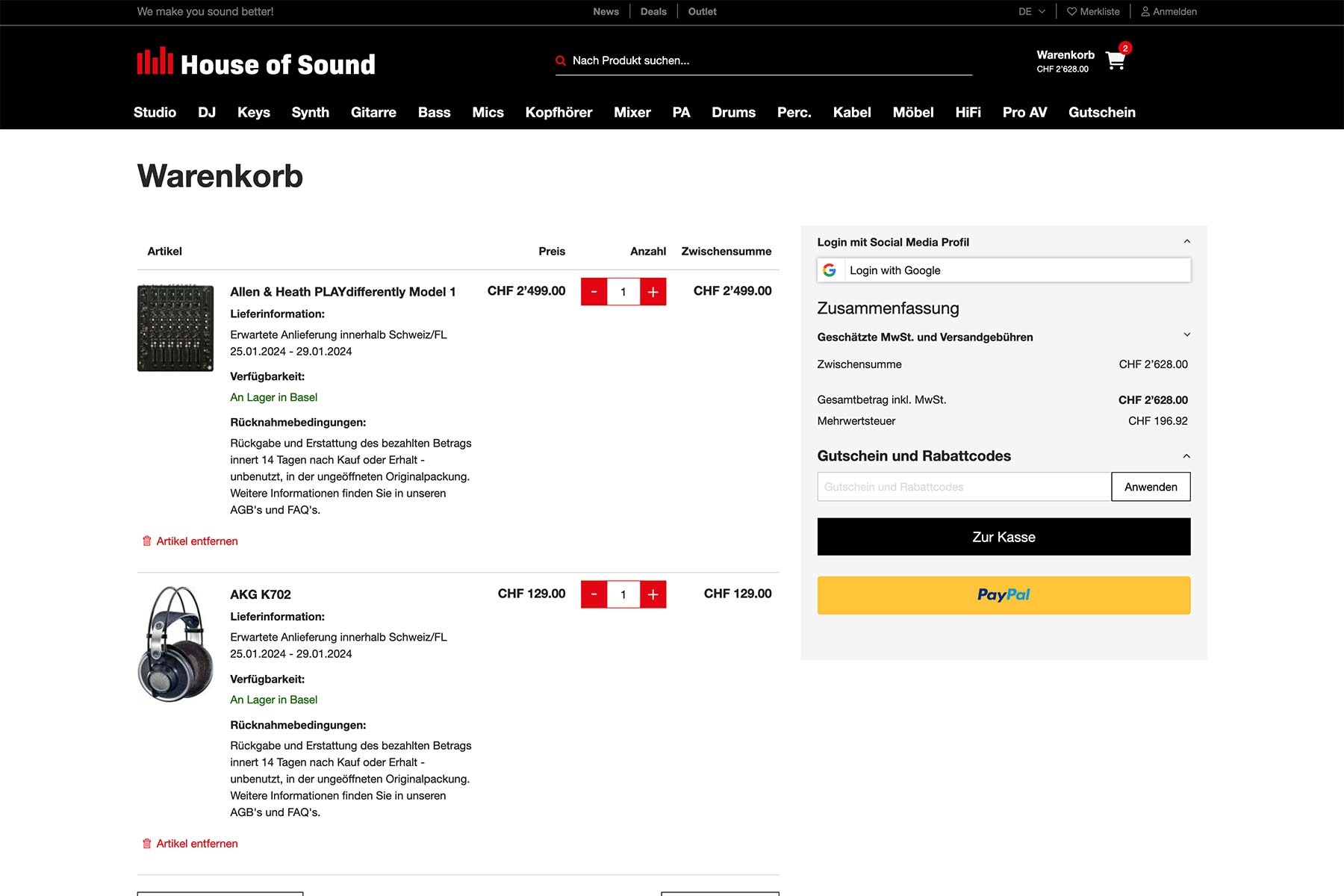The width and height of the screenshot is (1344, 896).
Task: Click the House of Sound logo
Action: (256, 63)
